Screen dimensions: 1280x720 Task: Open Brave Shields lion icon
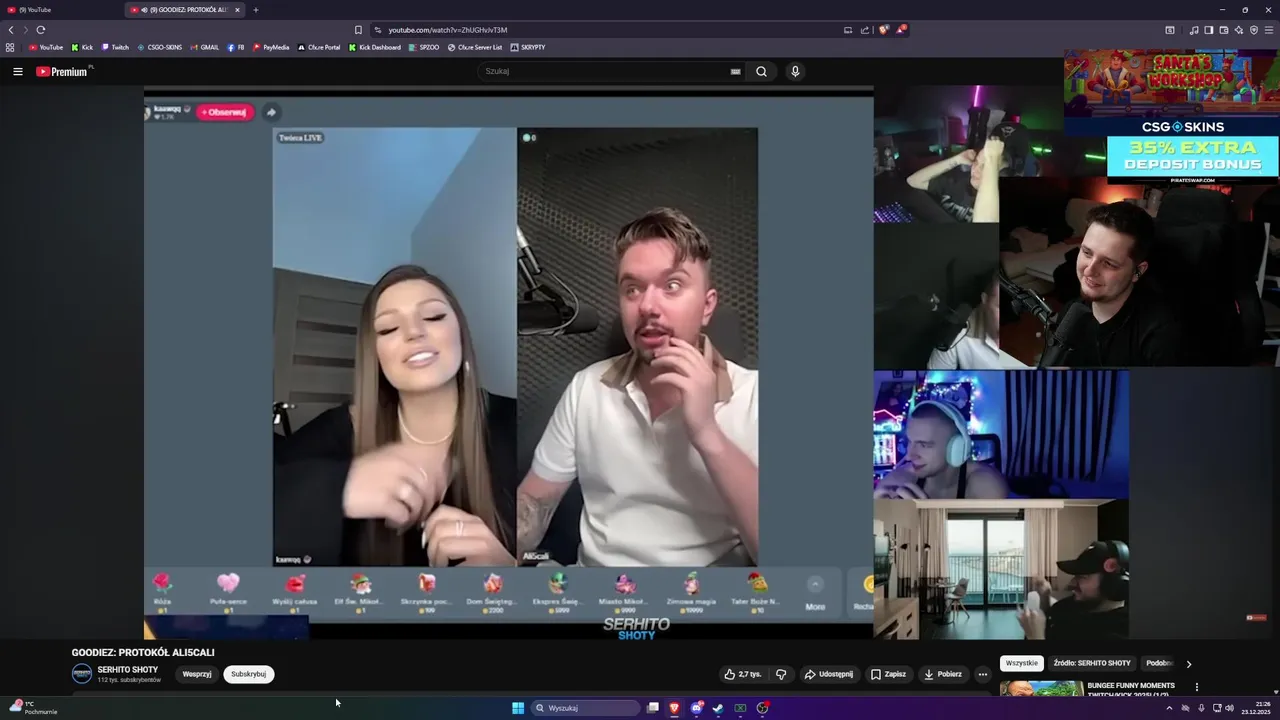[x=883, y=30]
